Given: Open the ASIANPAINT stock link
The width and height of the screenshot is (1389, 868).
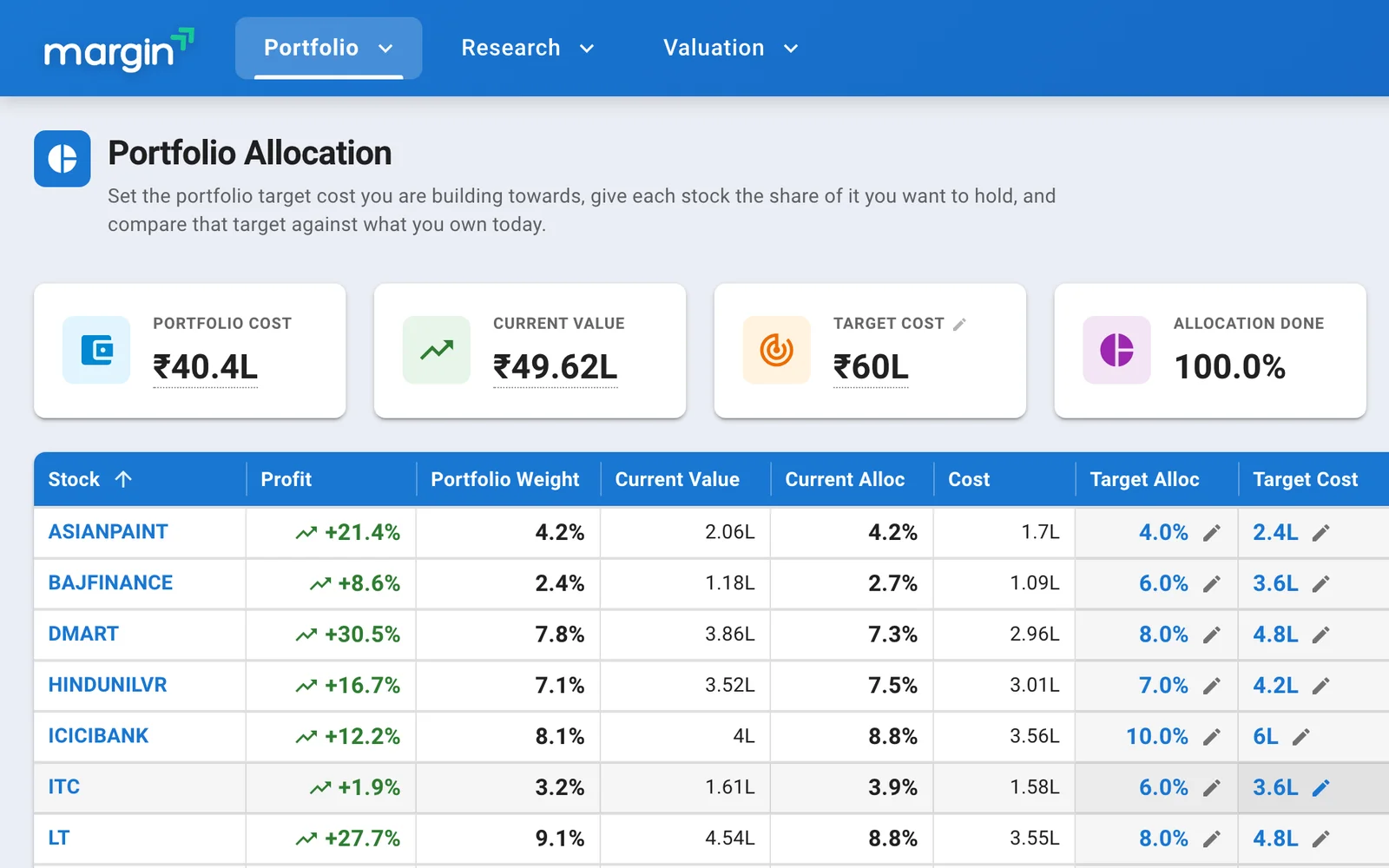Looking at the screenshot, I should point(108,532).
